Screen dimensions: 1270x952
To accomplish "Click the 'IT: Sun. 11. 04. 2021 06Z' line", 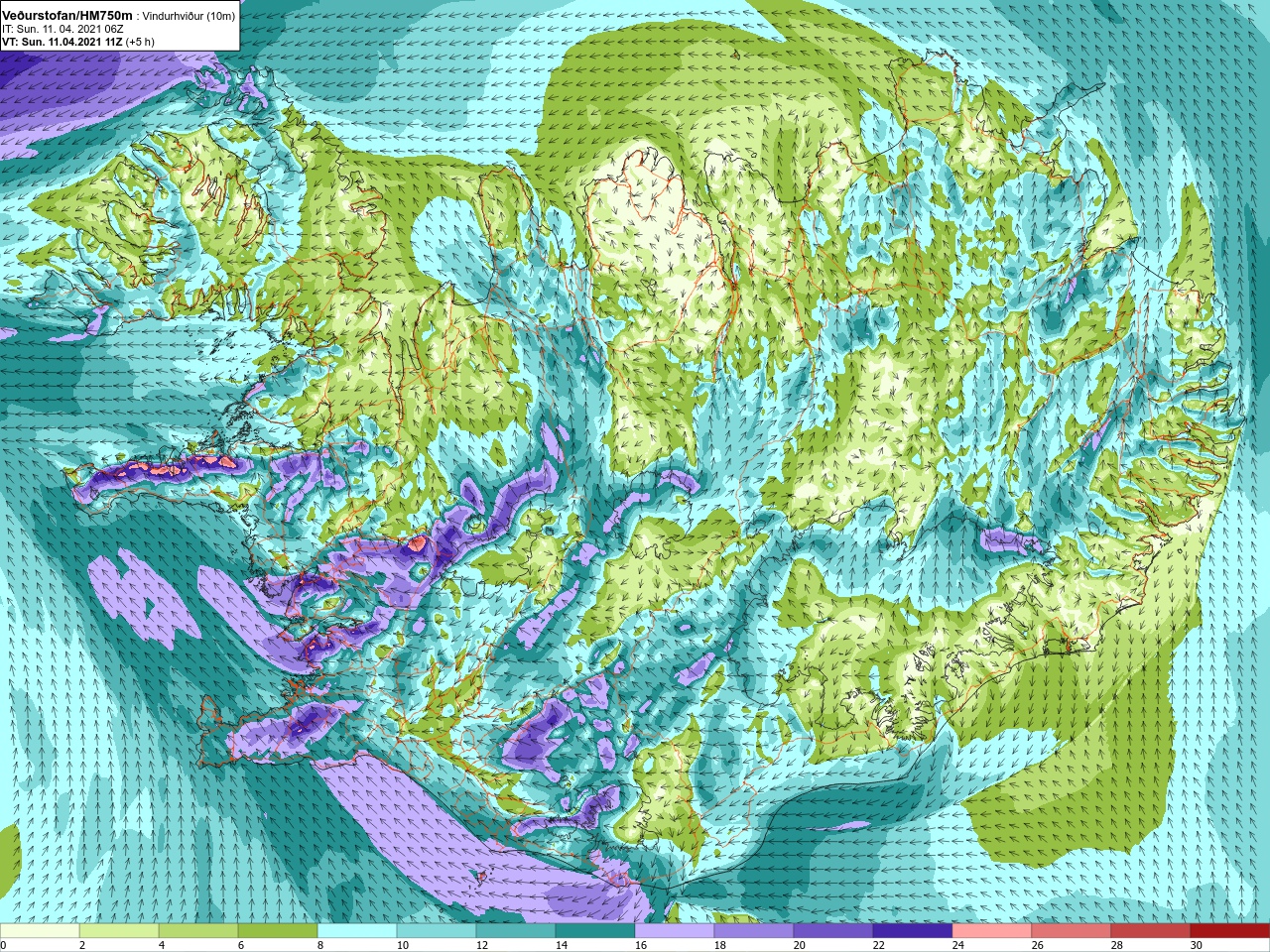I will 62,30.
